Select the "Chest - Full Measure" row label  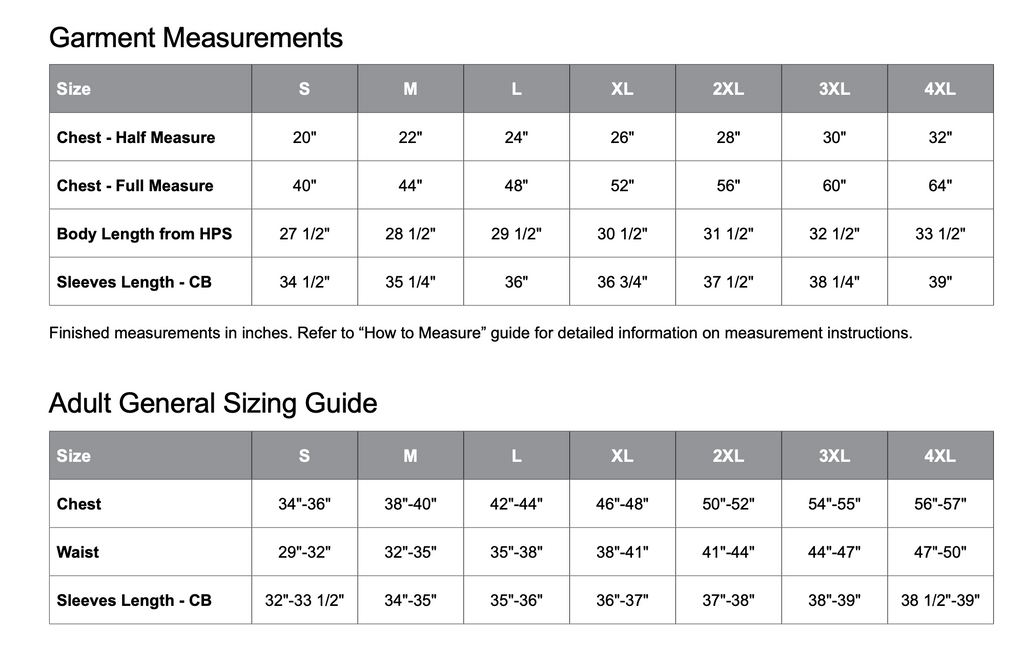coord(135,185)
